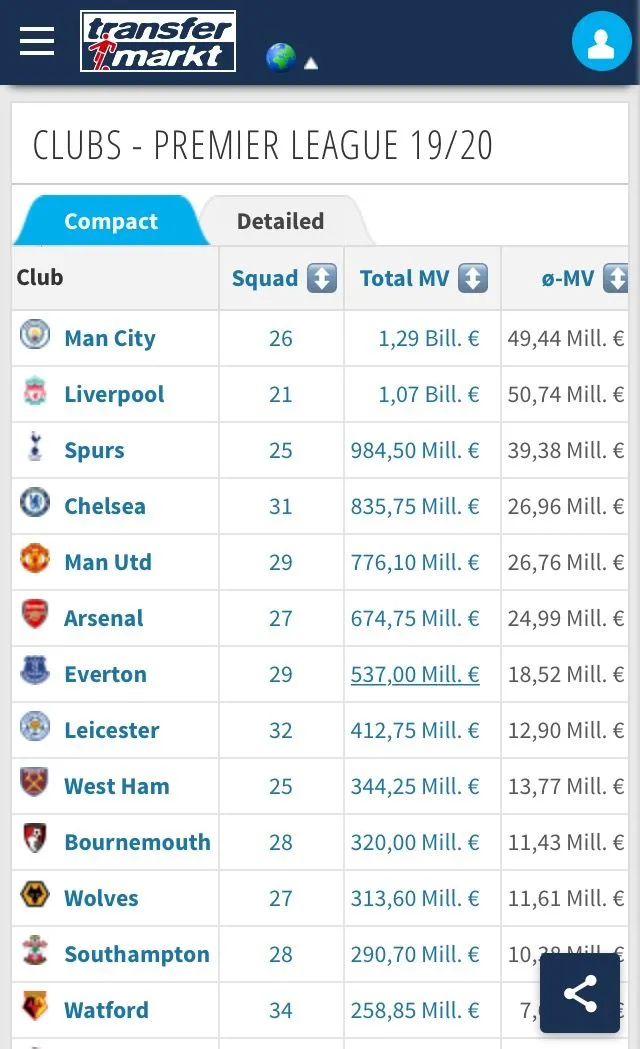Toggle sorting by Squad size

click(x=321, y=278)
